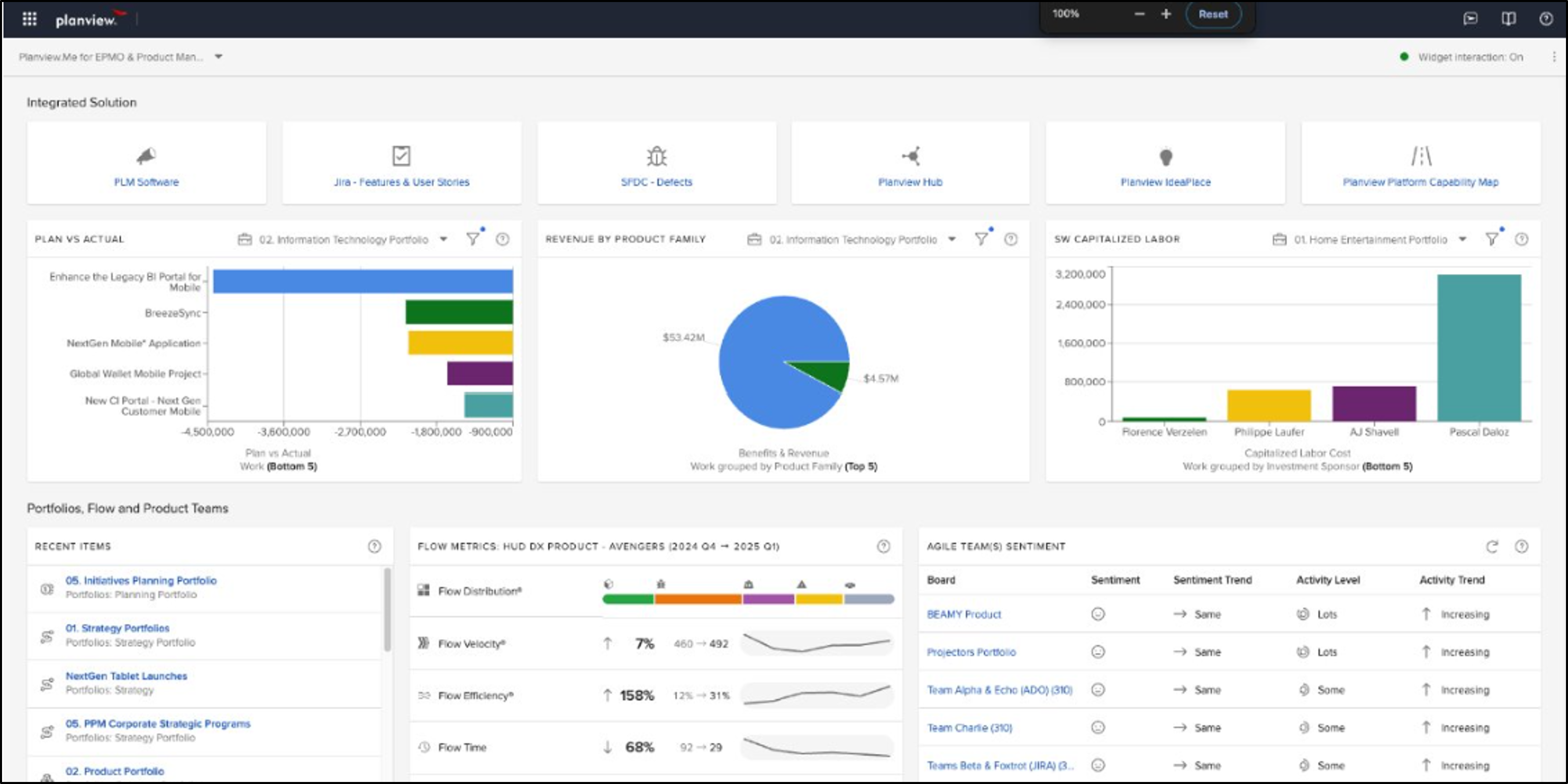Open the PLM Software tile
This screenshot has width=1568, height=784.
146,163
